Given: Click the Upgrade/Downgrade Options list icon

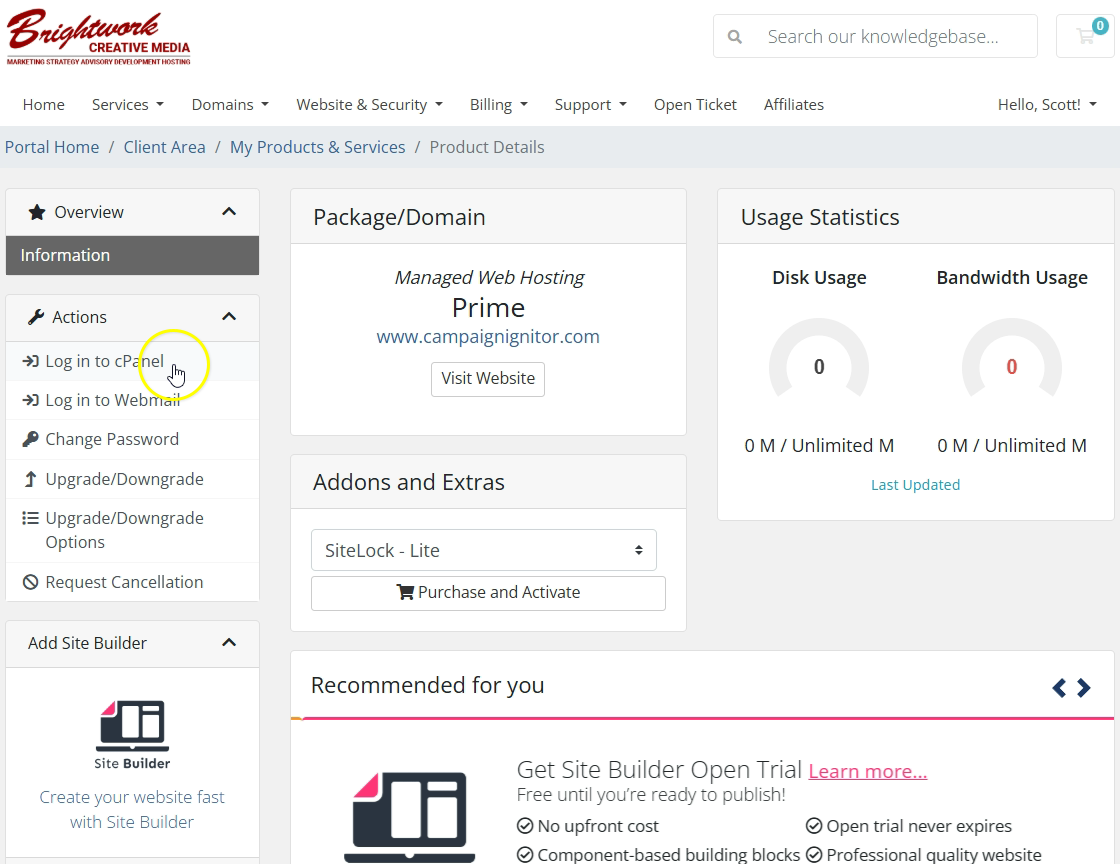Looking at the screenshot, I should [x=30, y=518].
